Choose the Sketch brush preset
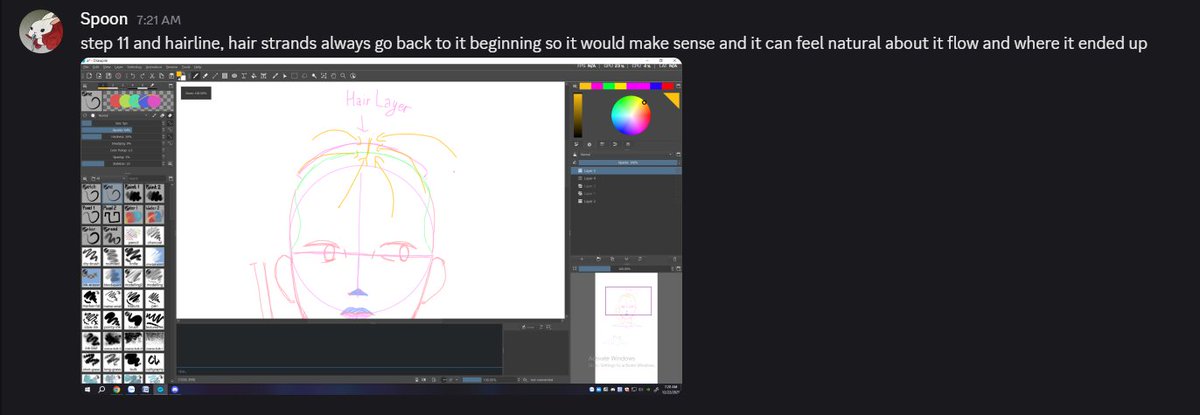This screenshot has width=1200, height=415. [91, 193]
